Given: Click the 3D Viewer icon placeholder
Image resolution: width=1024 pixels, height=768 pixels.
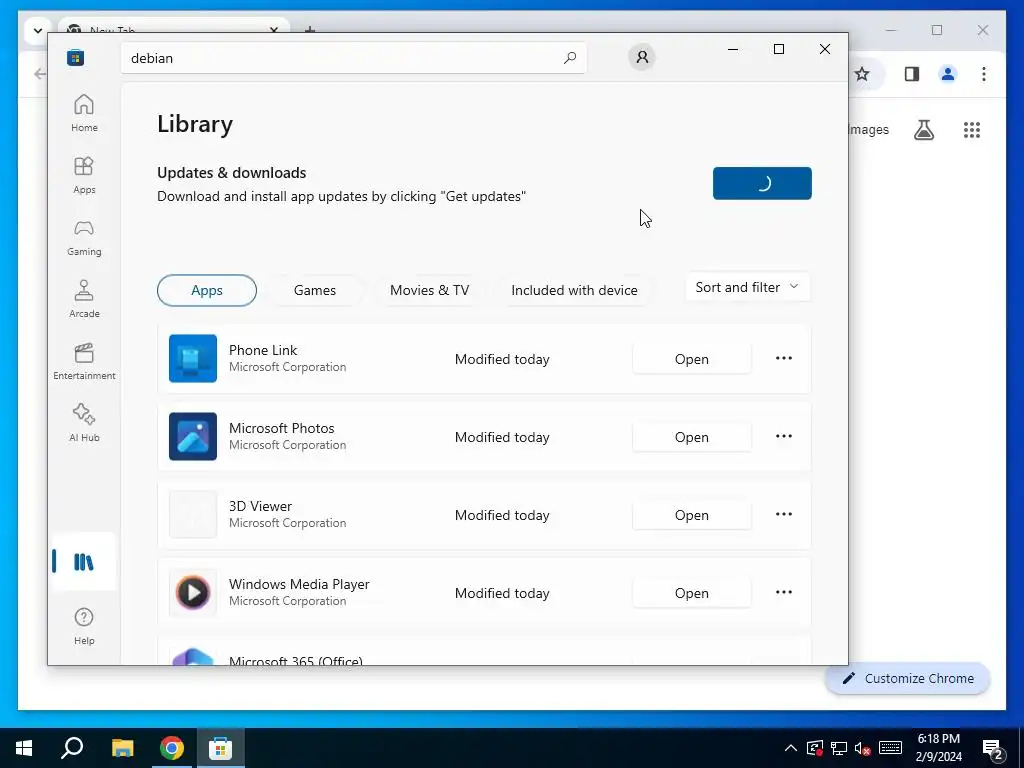Looking at the screenshot, I should 193,515.
